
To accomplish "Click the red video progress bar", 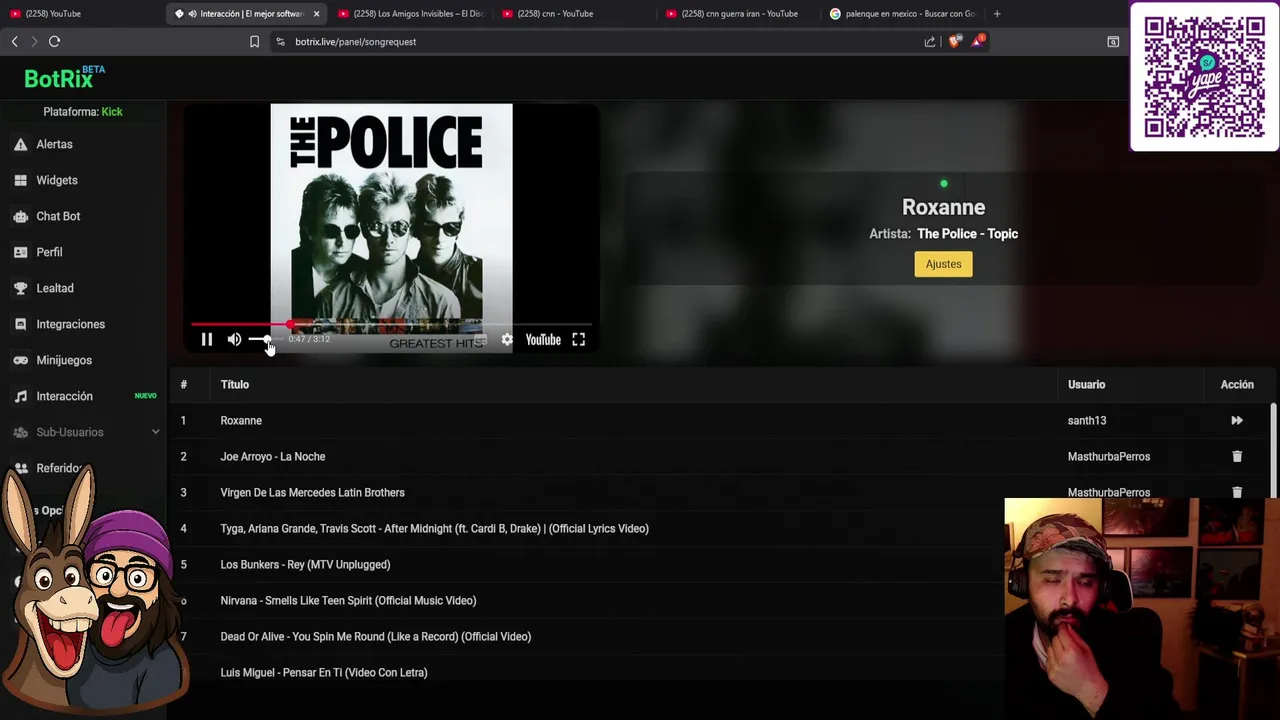I will 390,325.
